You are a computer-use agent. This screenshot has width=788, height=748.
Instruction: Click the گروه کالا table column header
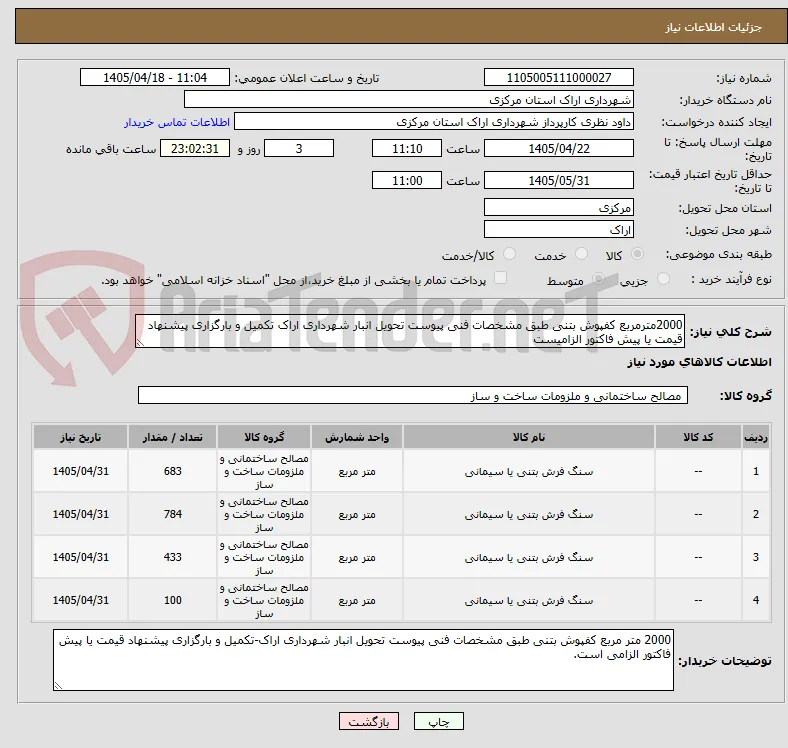click(264, 437)
